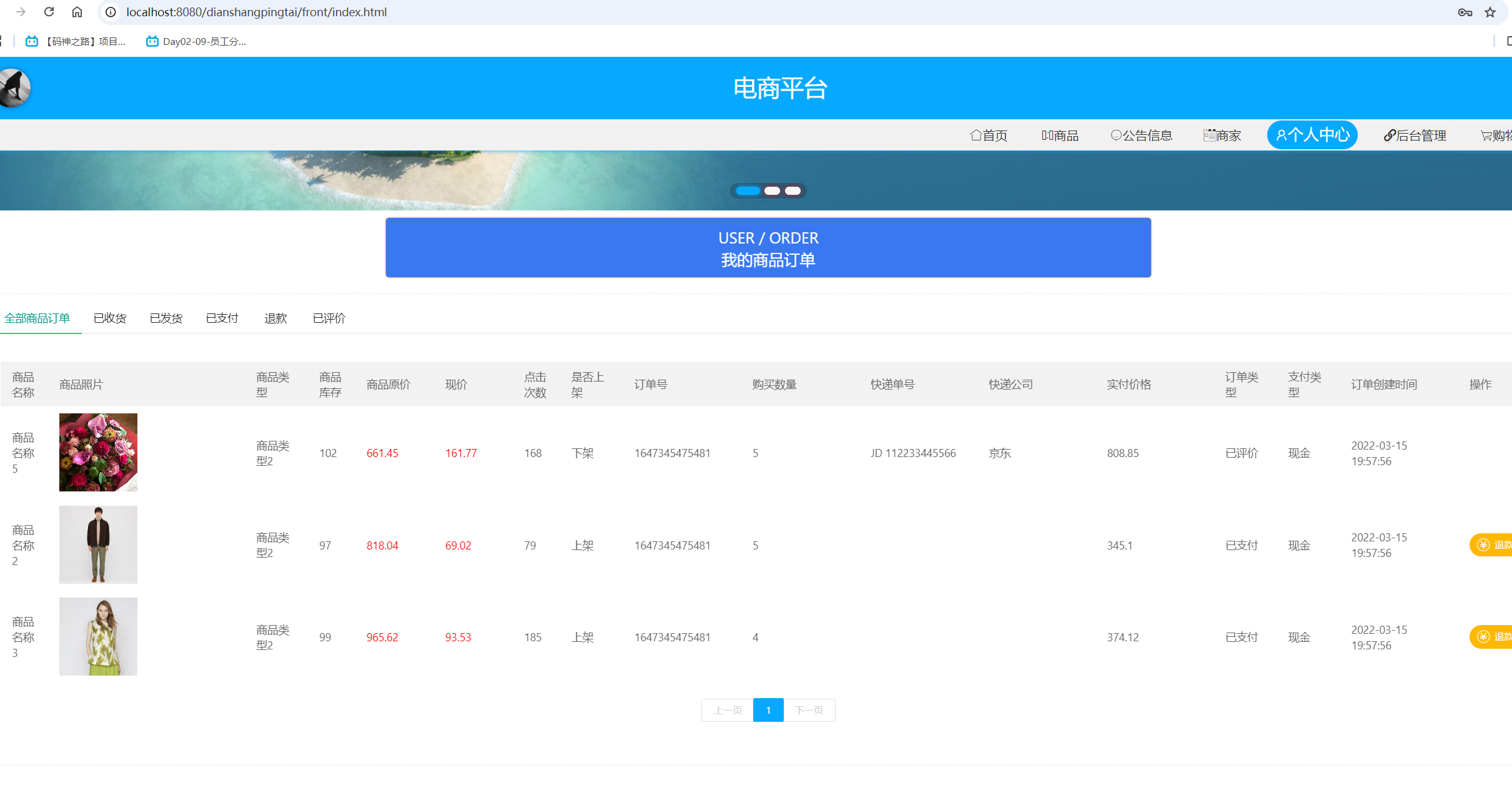Open the 商家 navigation item
Image resolution: width=1512 pixels, height=803 pixels.
click(1222, 135)
